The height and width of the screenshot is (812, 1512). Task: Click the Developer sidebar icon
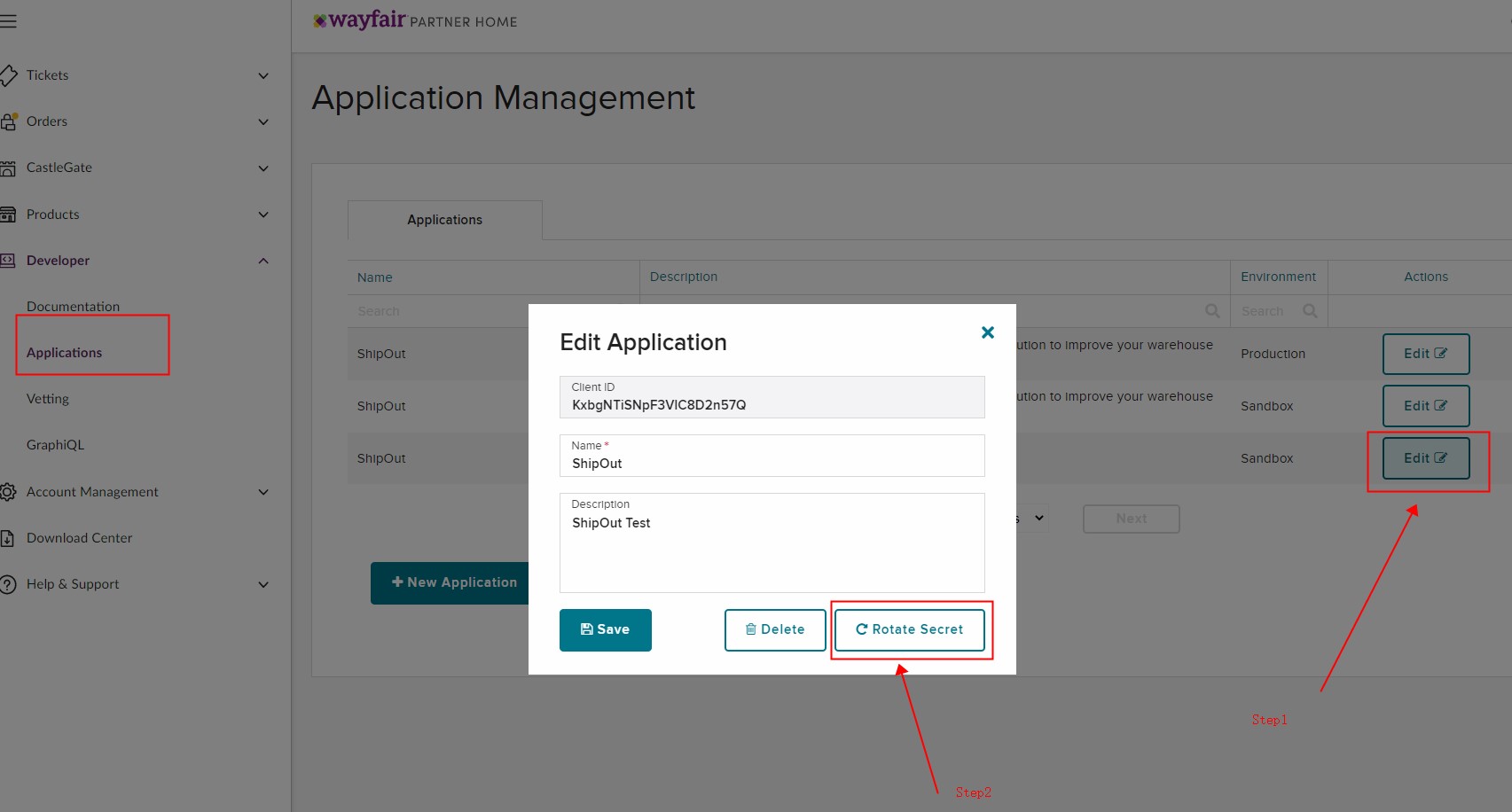tap(8, 261)
